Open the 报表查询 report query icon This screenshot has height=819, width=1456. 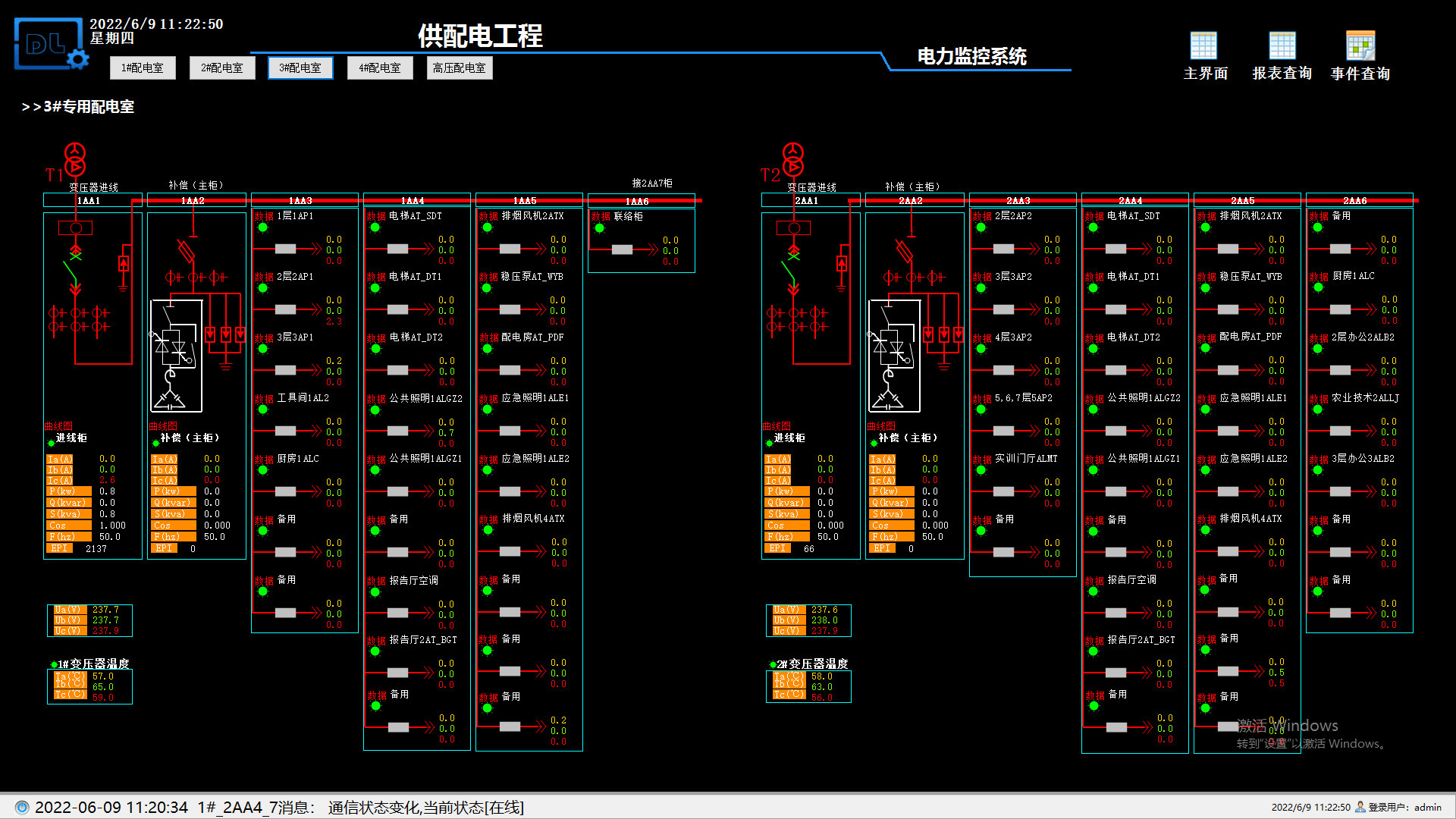[x=1282, y=46]
